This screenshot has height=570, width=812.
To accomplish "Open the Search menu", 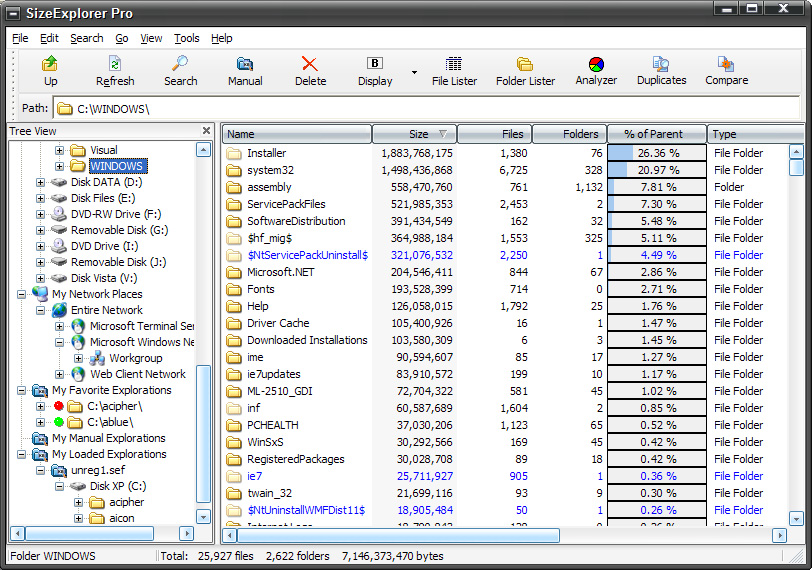I will tap(86, 38).
